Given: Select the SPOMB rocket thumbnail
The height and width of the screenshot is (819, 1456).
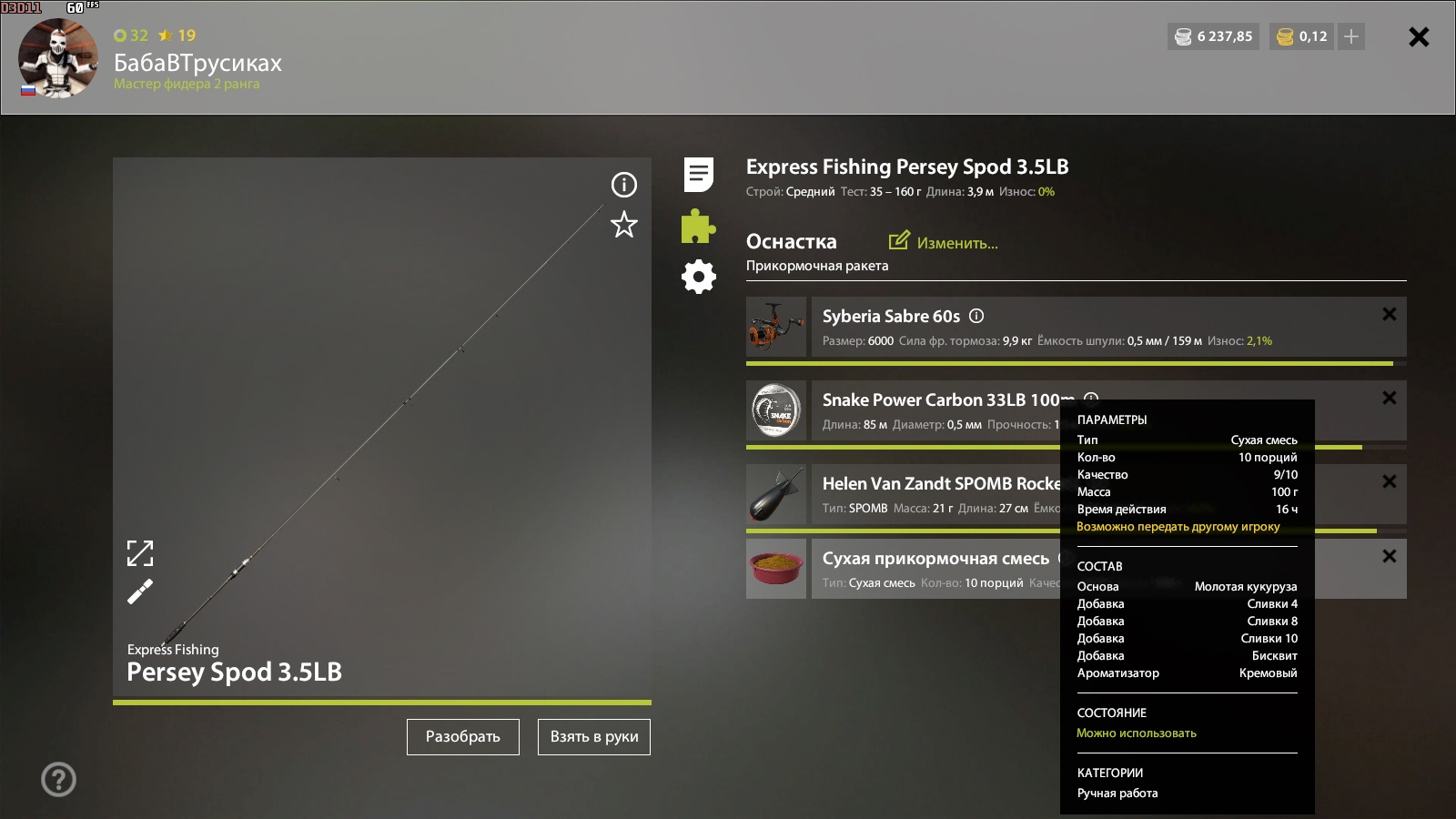Looking at the screenshot, I should (776, 494).
